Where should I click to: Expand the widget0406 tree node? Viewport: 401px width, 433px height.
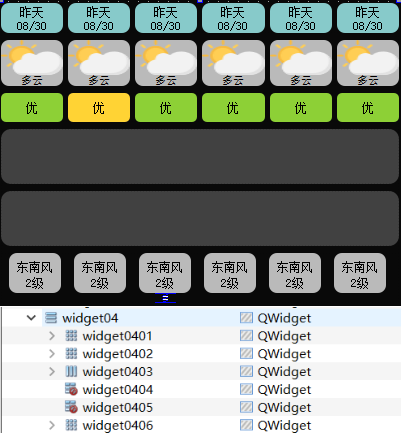[52, 425]
